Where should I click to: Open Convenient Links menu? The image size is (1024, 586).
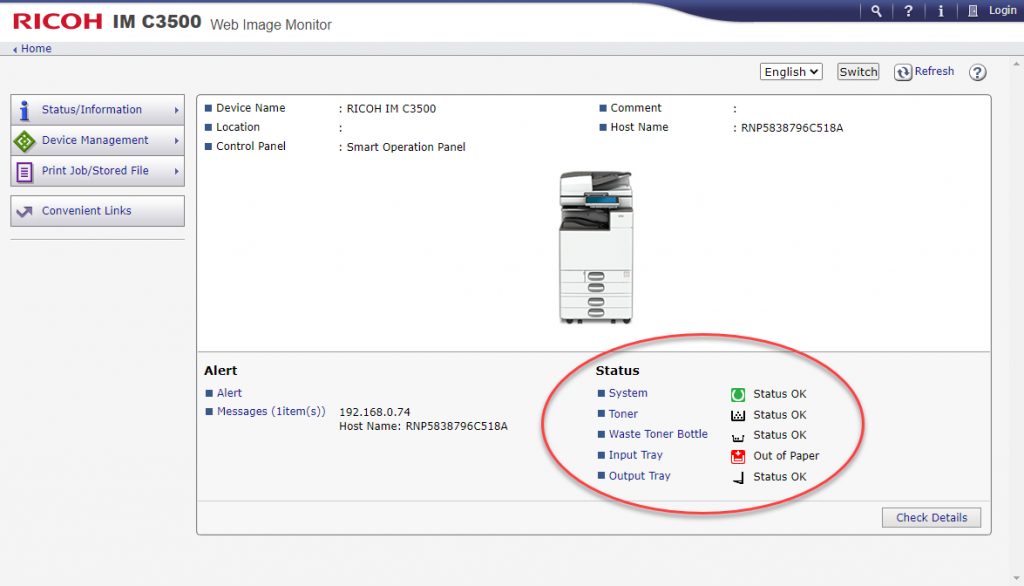click(97, 211)
